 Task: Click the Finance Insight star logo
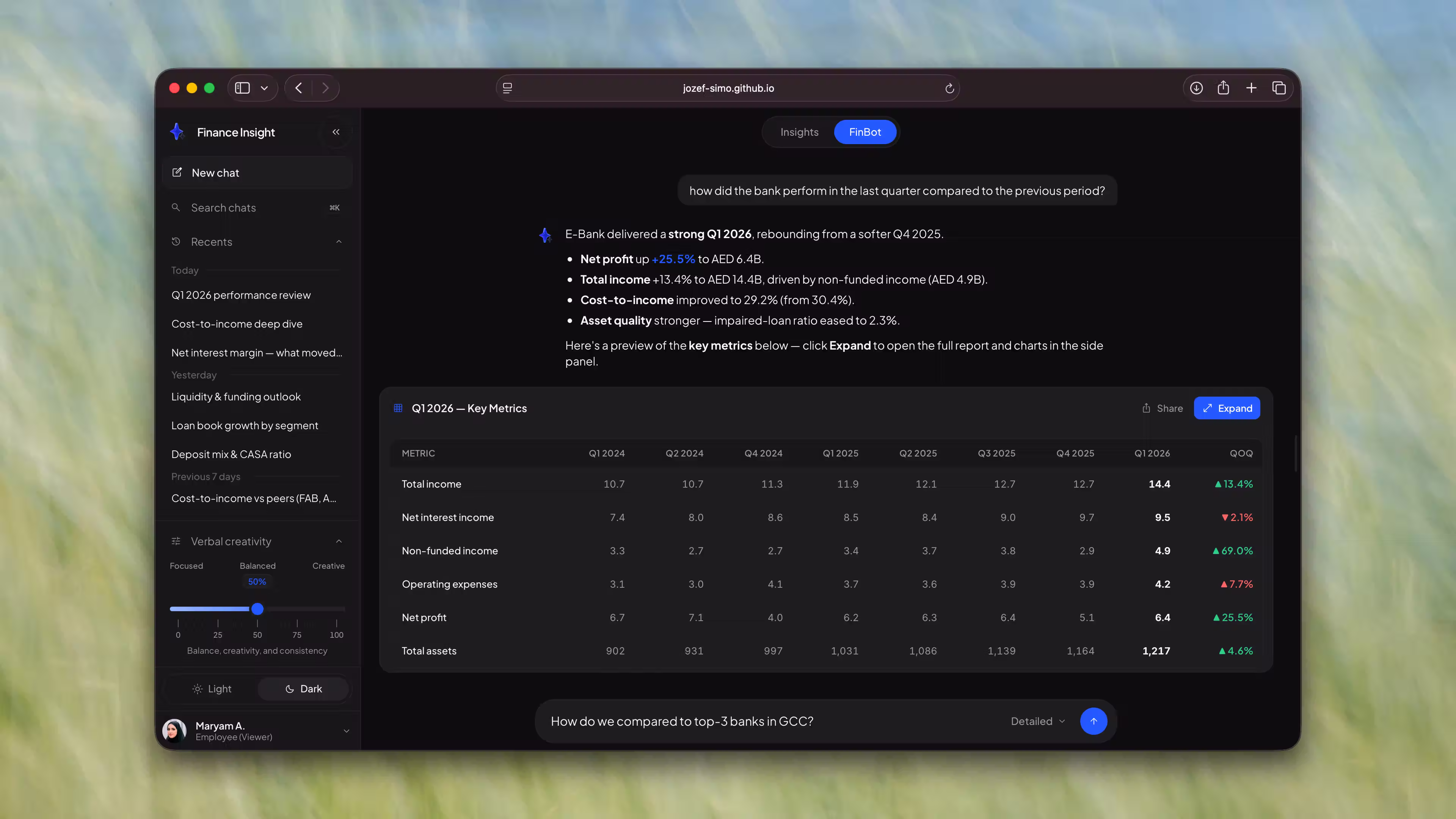pos(177,132)
